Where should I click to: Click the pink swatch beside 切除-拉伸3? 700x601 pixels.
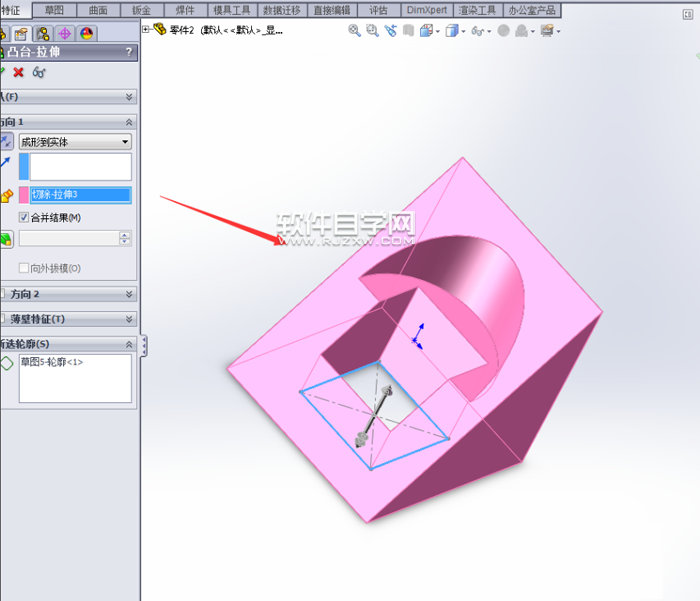point(24,195)
